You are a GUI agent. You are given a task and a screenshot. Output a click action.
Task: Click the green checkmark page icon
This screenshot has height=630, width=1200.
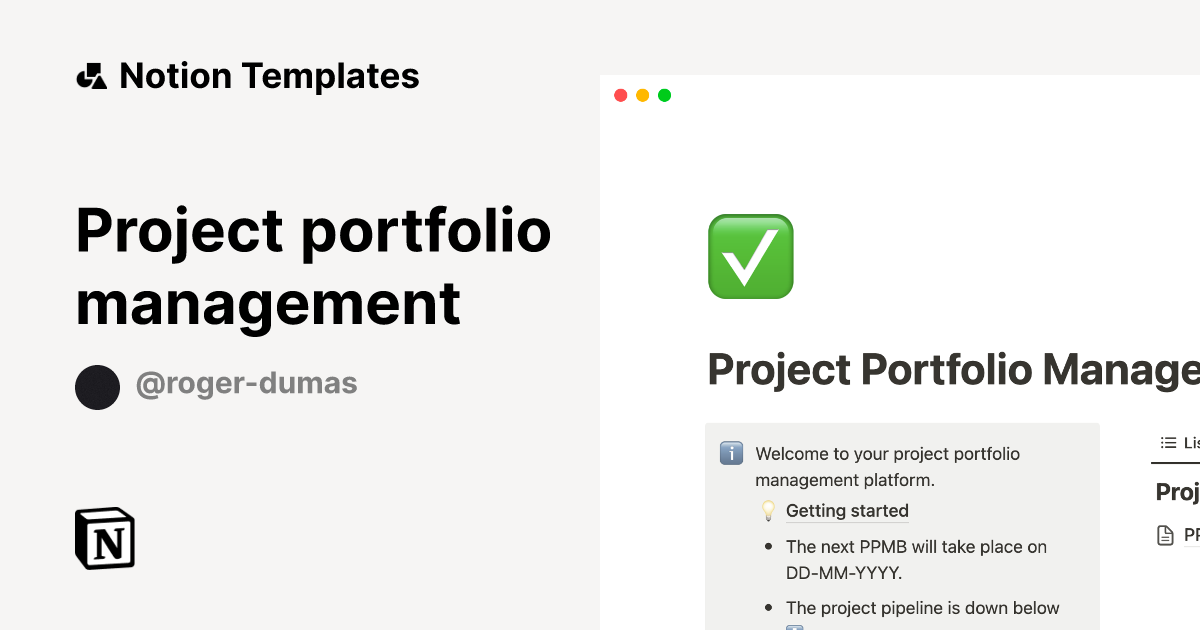[750, 256]
